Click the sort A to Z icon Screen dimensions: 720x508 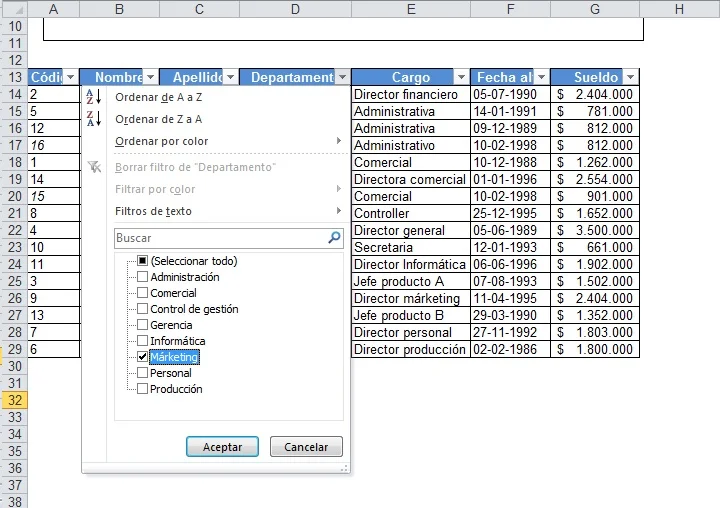tap(94, 97)
